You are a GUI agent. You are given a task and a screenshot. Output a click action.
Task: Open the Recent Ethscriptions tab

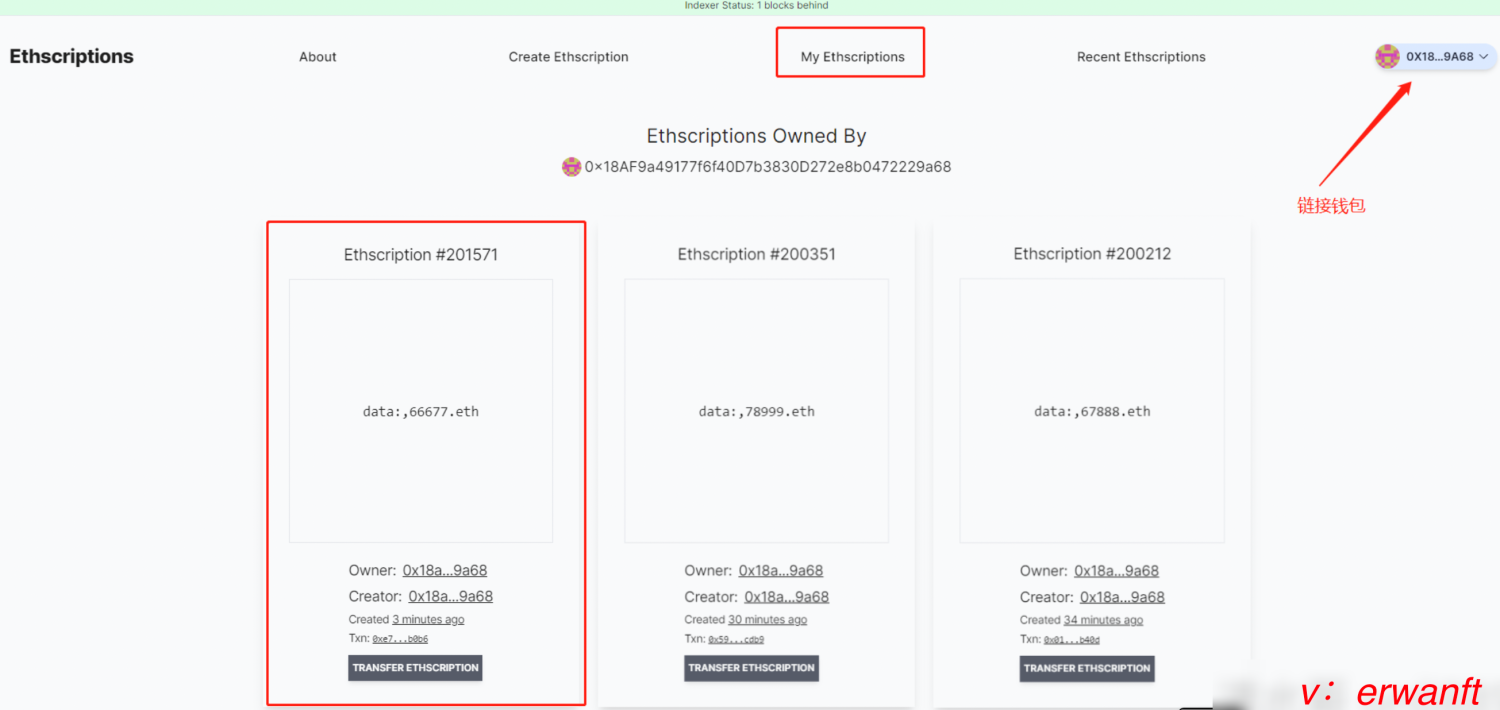(1141, 57)
